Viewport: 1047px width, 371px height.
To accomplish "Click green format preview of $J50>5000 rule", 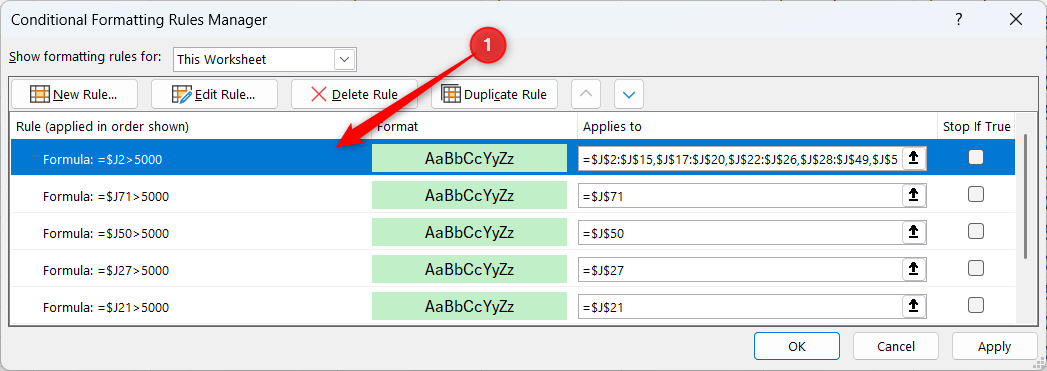I will pos(469,232).
